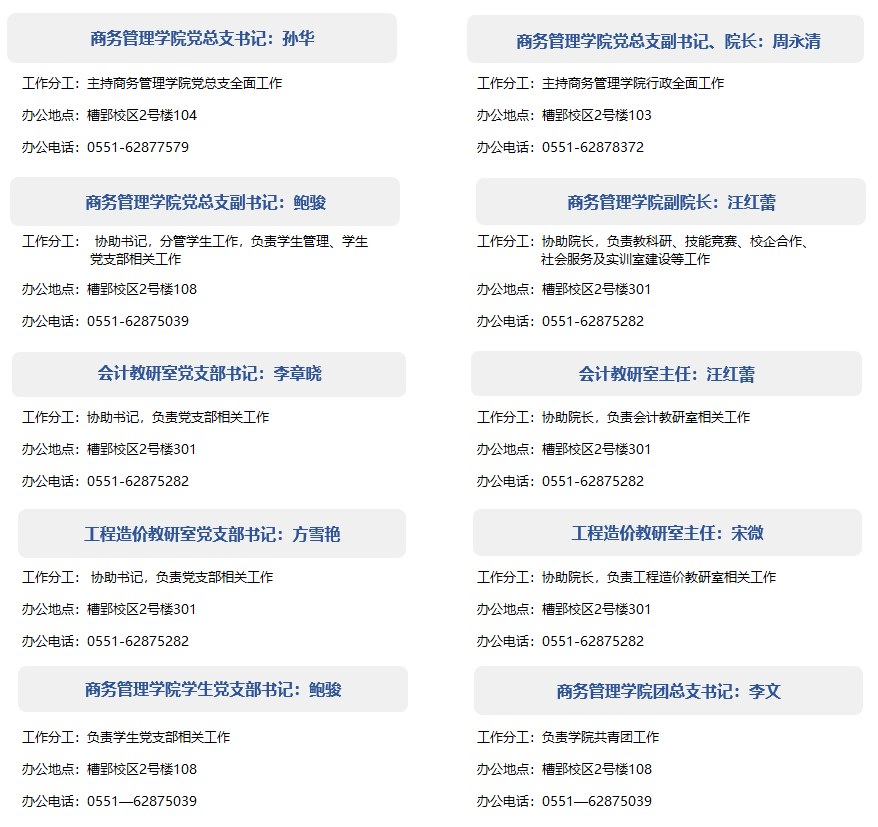Click phone number 0551-62877579

(x=138, y=147)
